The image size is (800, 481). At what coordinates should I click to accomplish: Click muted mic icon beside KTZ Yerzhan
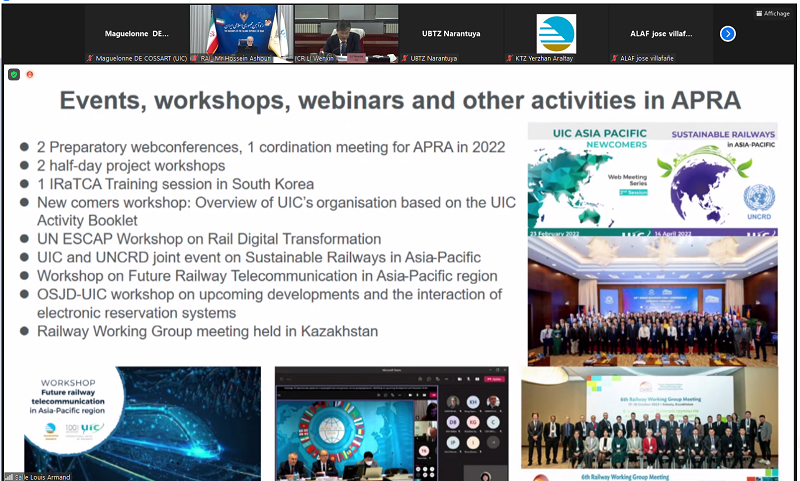coord(508,59)
